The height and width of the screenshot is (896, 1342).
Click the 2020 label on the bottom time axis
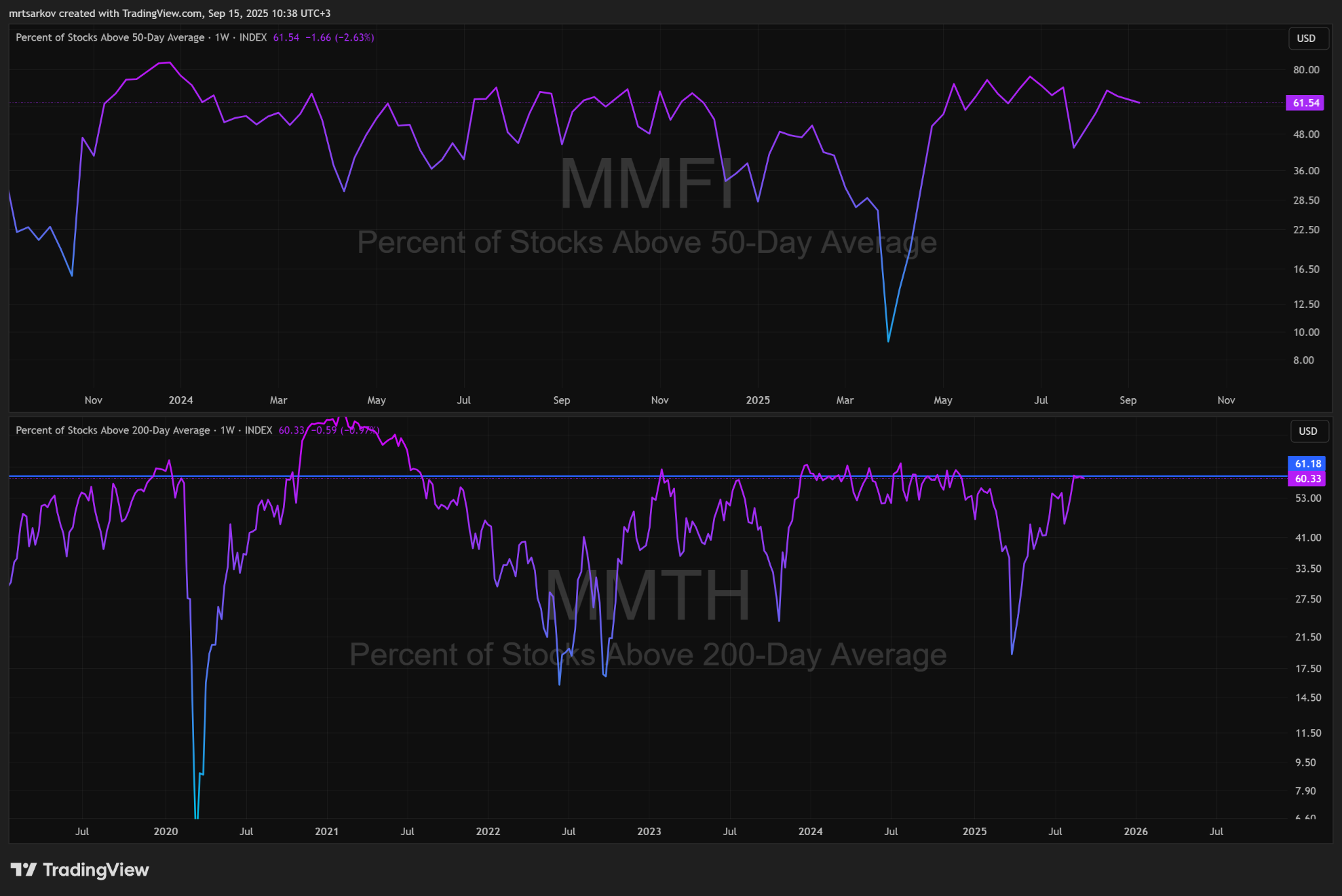pyautogui.click(x=166, y=831)
